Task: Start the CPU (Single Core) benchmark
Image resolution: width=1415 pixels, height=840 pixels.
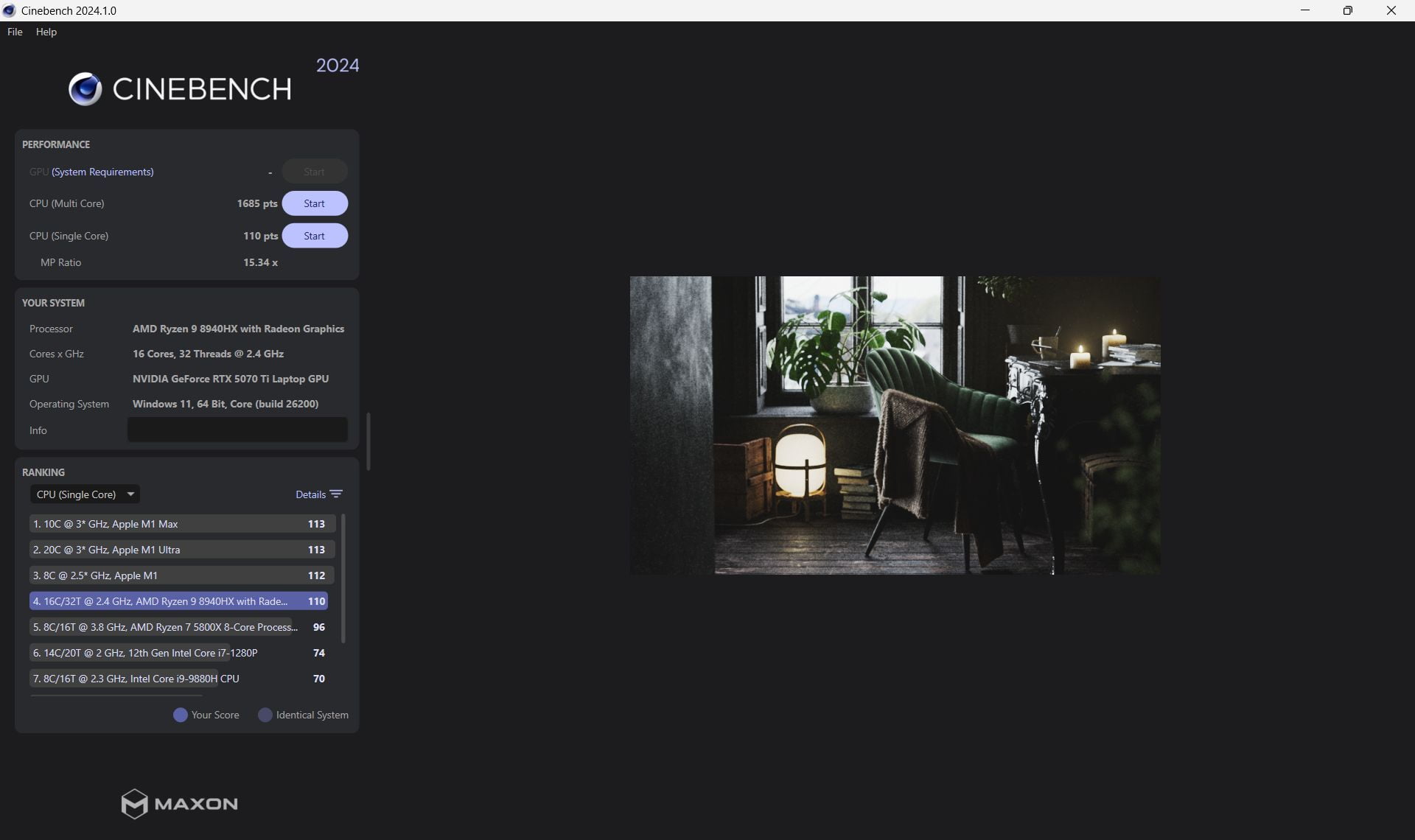Action: 315,236
